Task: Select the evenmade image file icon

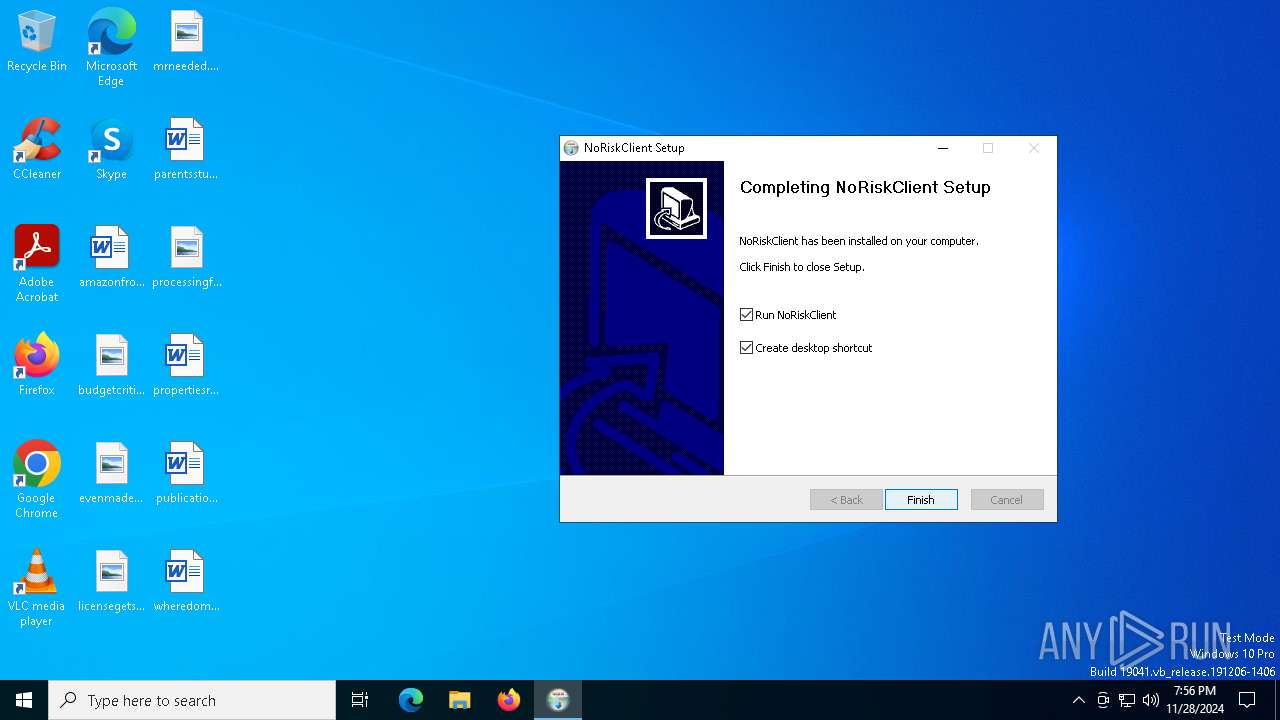Action: 111,474
